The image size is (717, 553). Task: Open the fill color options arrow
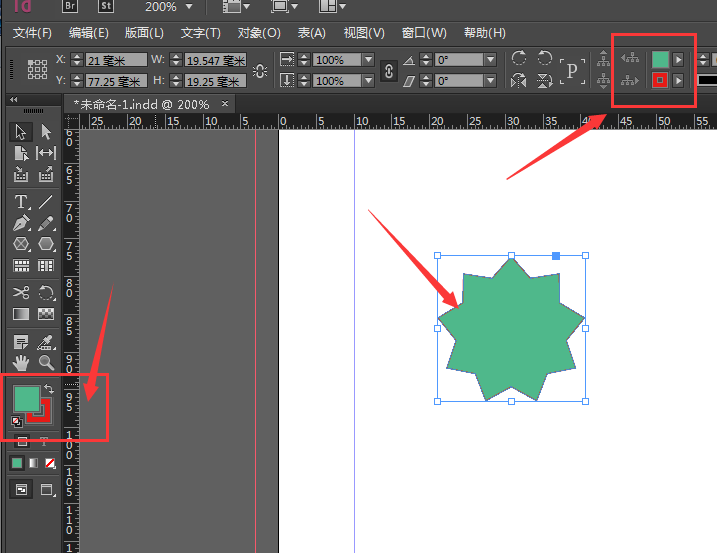coord(679,59)
